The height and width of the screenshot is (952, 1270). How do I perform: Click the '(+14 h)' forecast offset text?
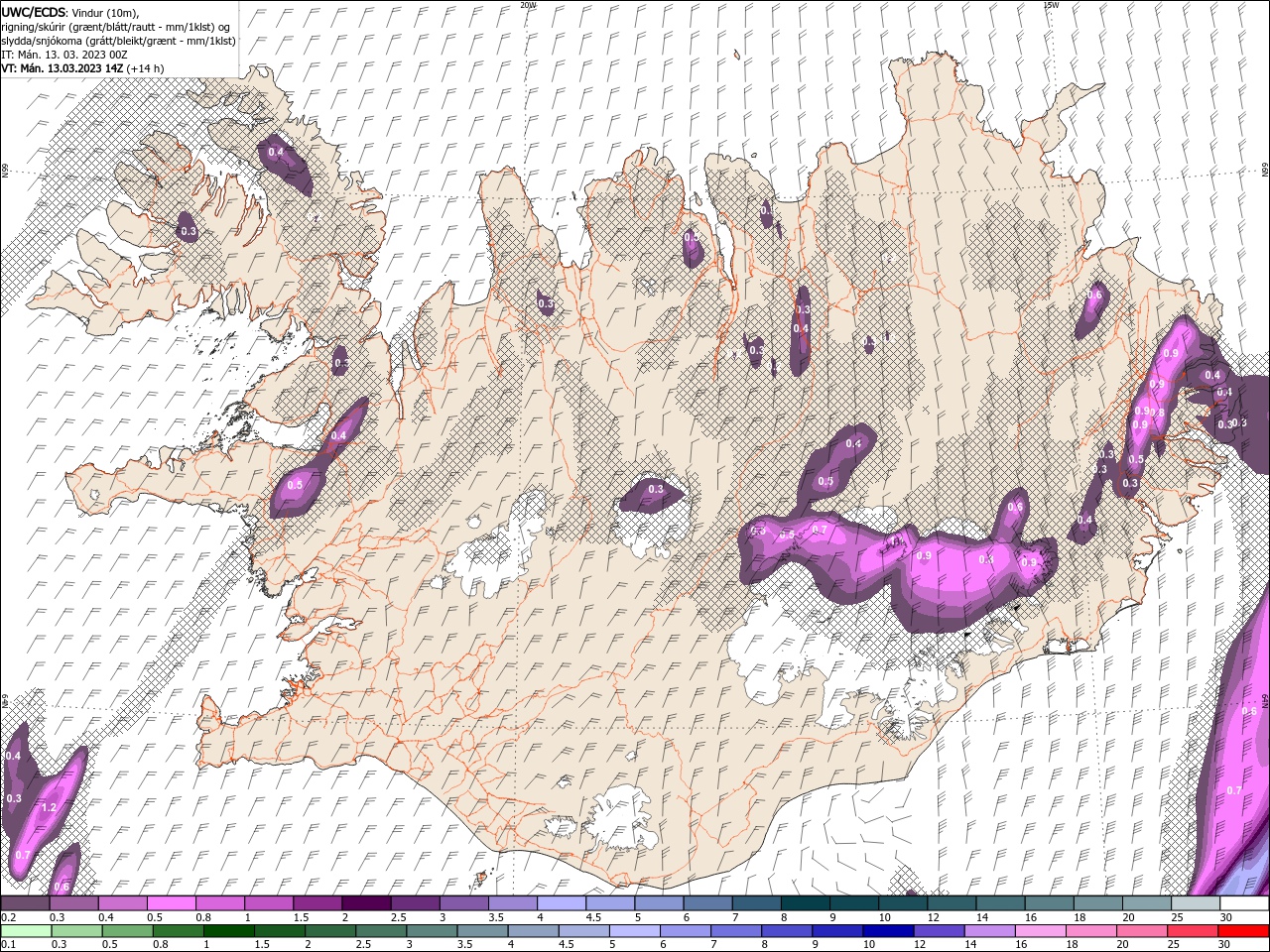coord(146,68)
